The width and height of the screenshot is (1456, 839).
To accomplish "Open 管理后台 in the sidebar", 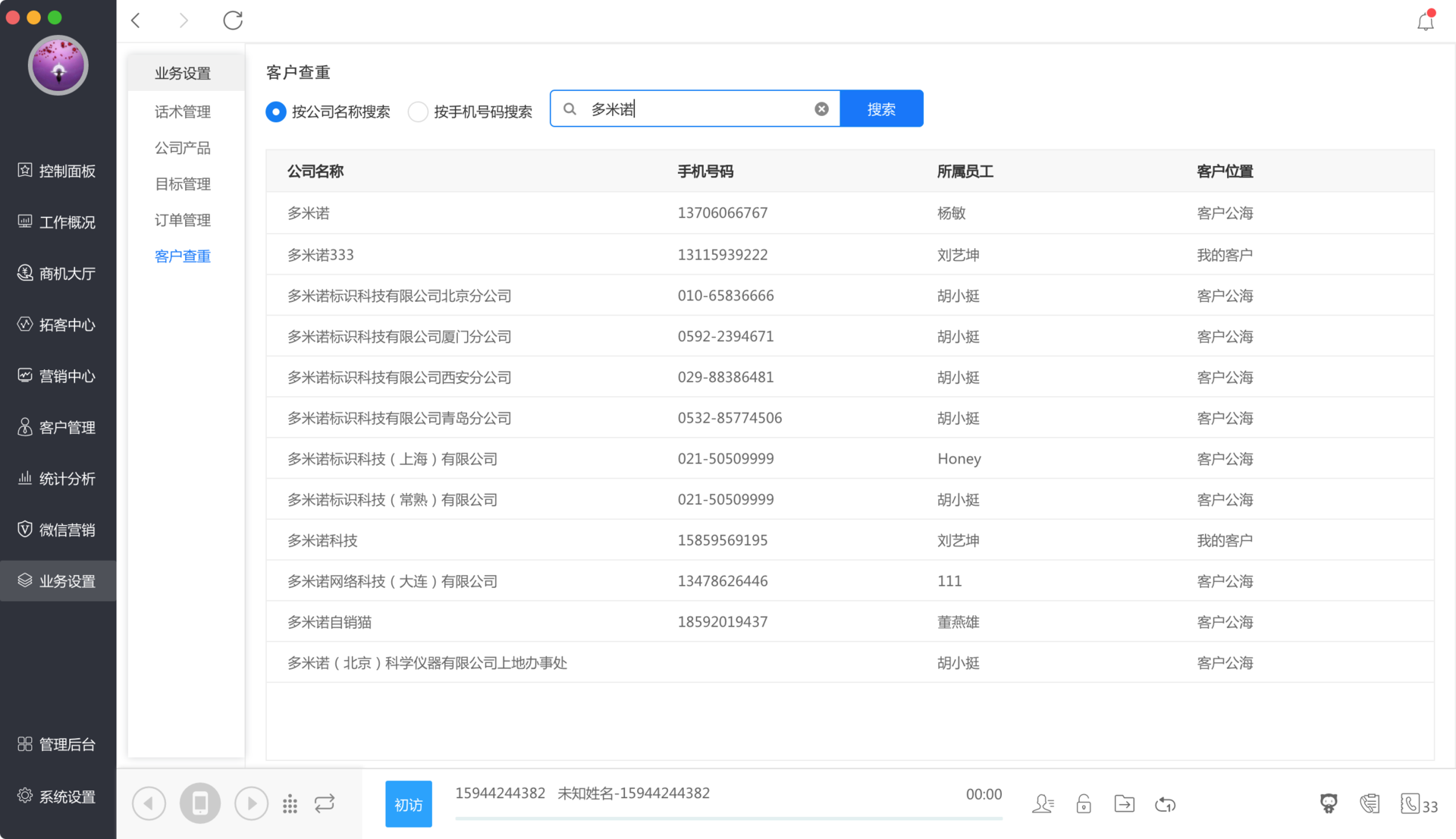I will tap(58, 745).
